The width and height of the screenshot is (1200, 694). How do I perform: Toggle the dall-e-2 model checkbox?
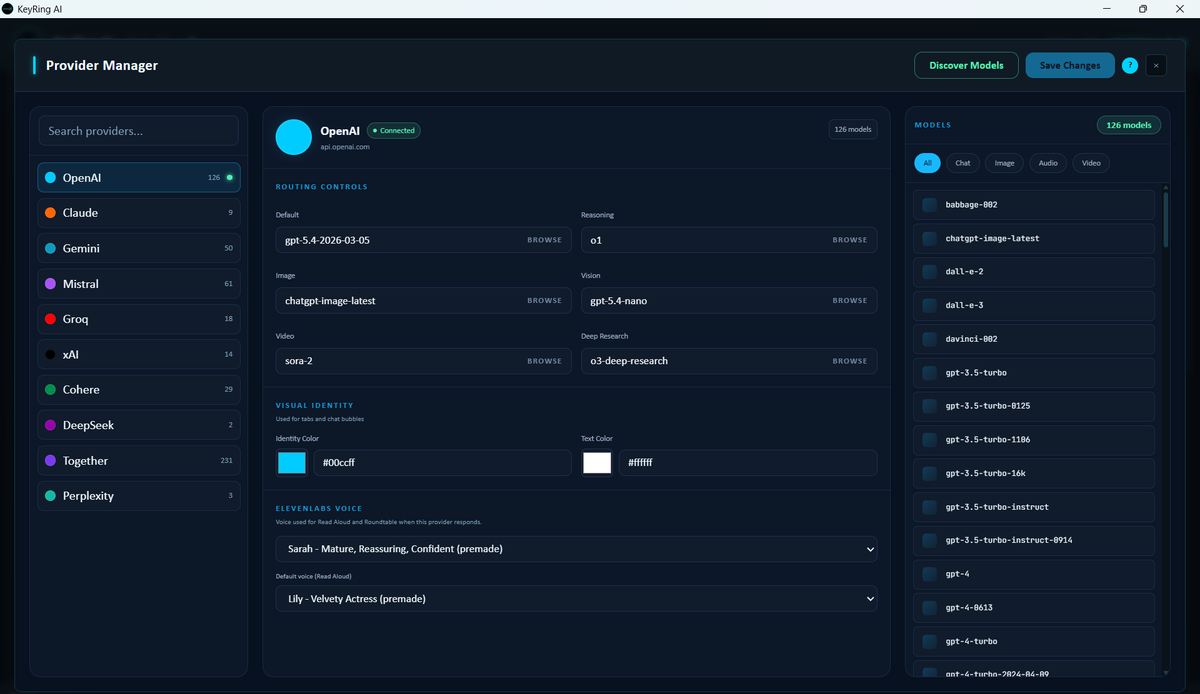(930, 272)
